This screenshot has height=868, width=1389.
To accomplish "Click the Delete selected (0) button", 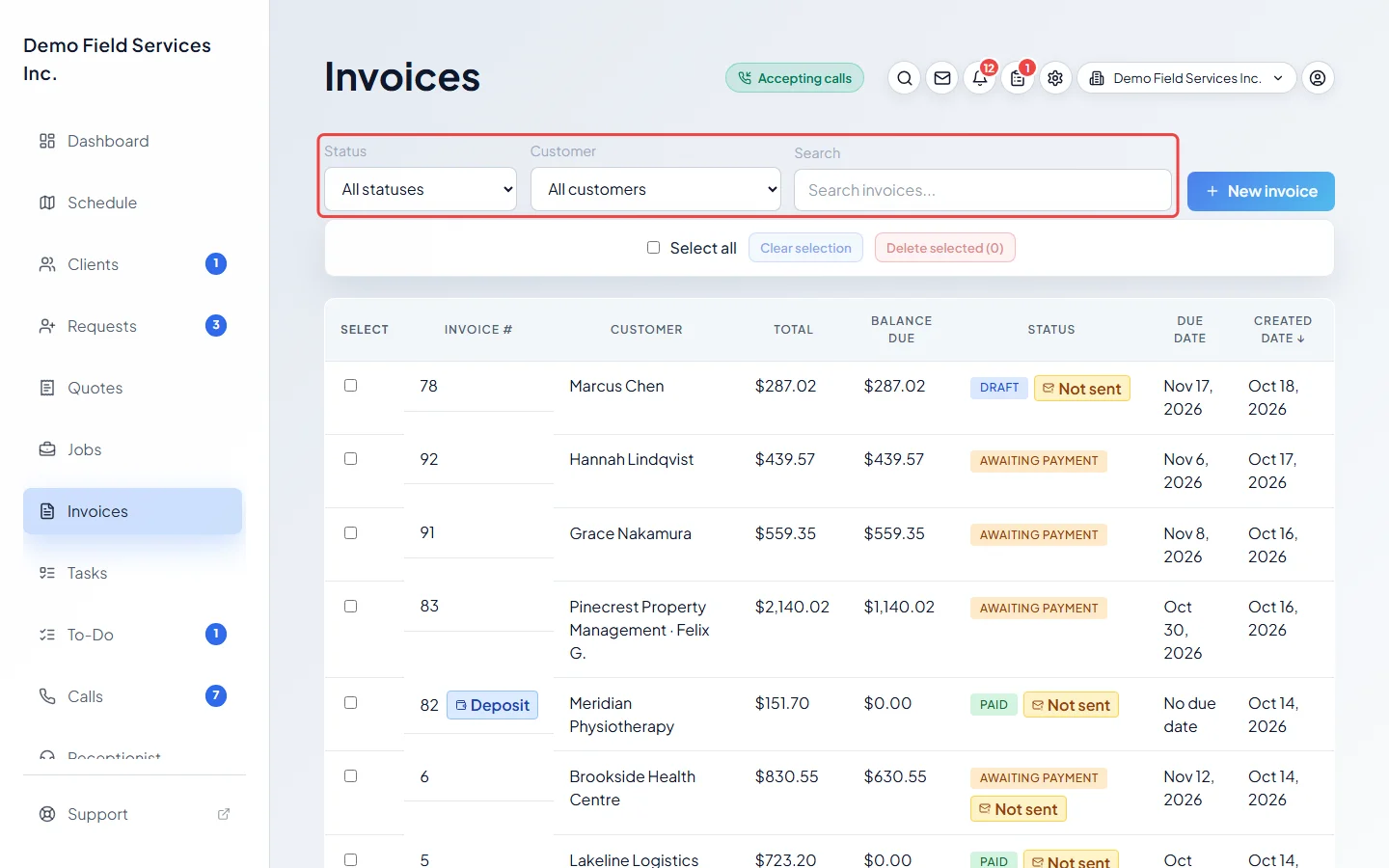I will (x=945, y=248).
